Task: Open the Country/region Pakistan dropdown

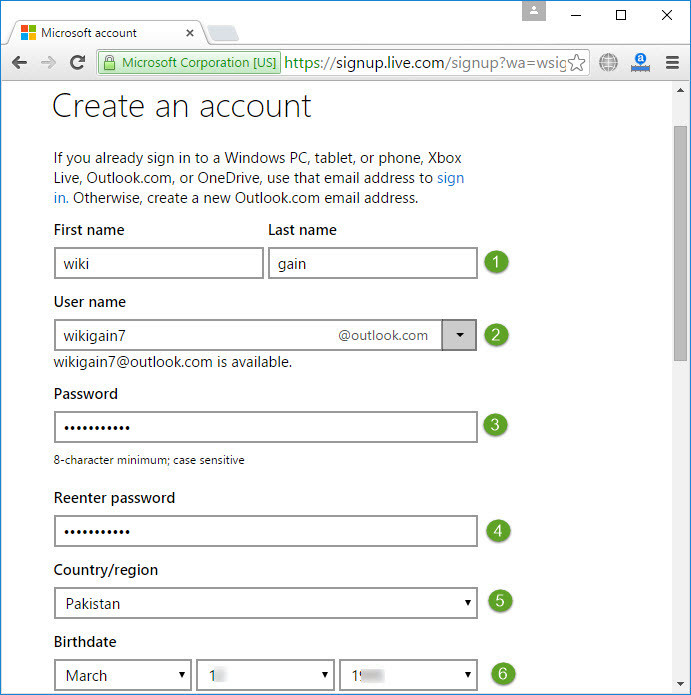Action: (266, 603)
